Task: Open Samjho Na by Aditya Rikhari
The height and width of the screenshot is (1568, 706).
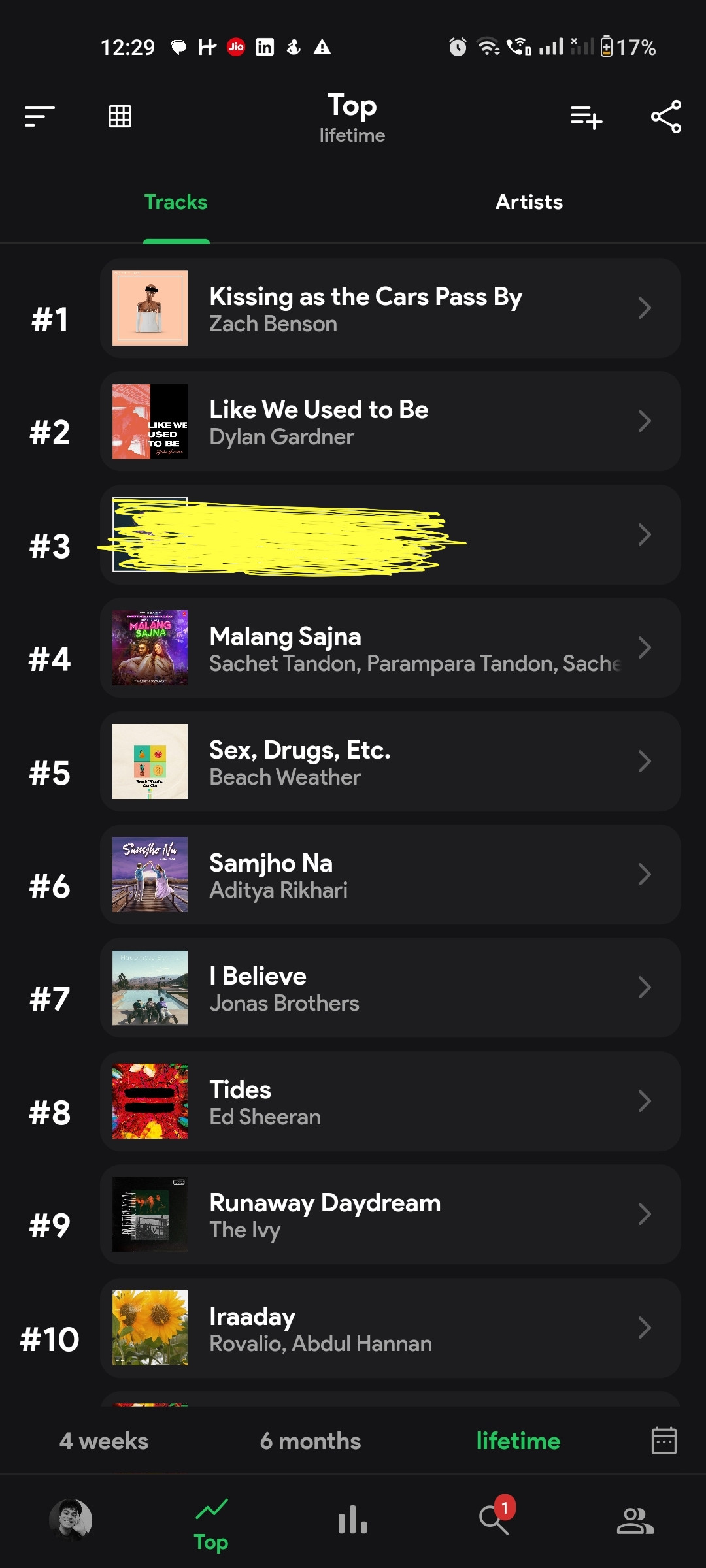Action: point(390,874)
